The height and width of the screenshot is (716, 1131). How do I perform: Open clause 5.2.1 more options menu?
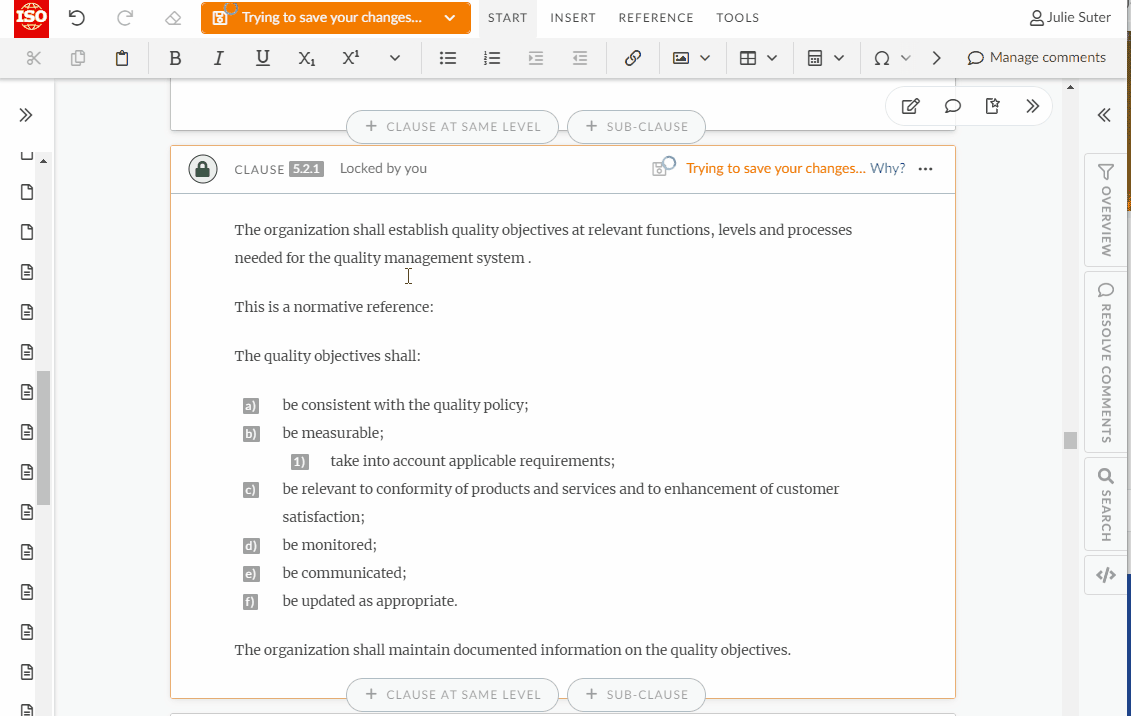coord(925,169)
